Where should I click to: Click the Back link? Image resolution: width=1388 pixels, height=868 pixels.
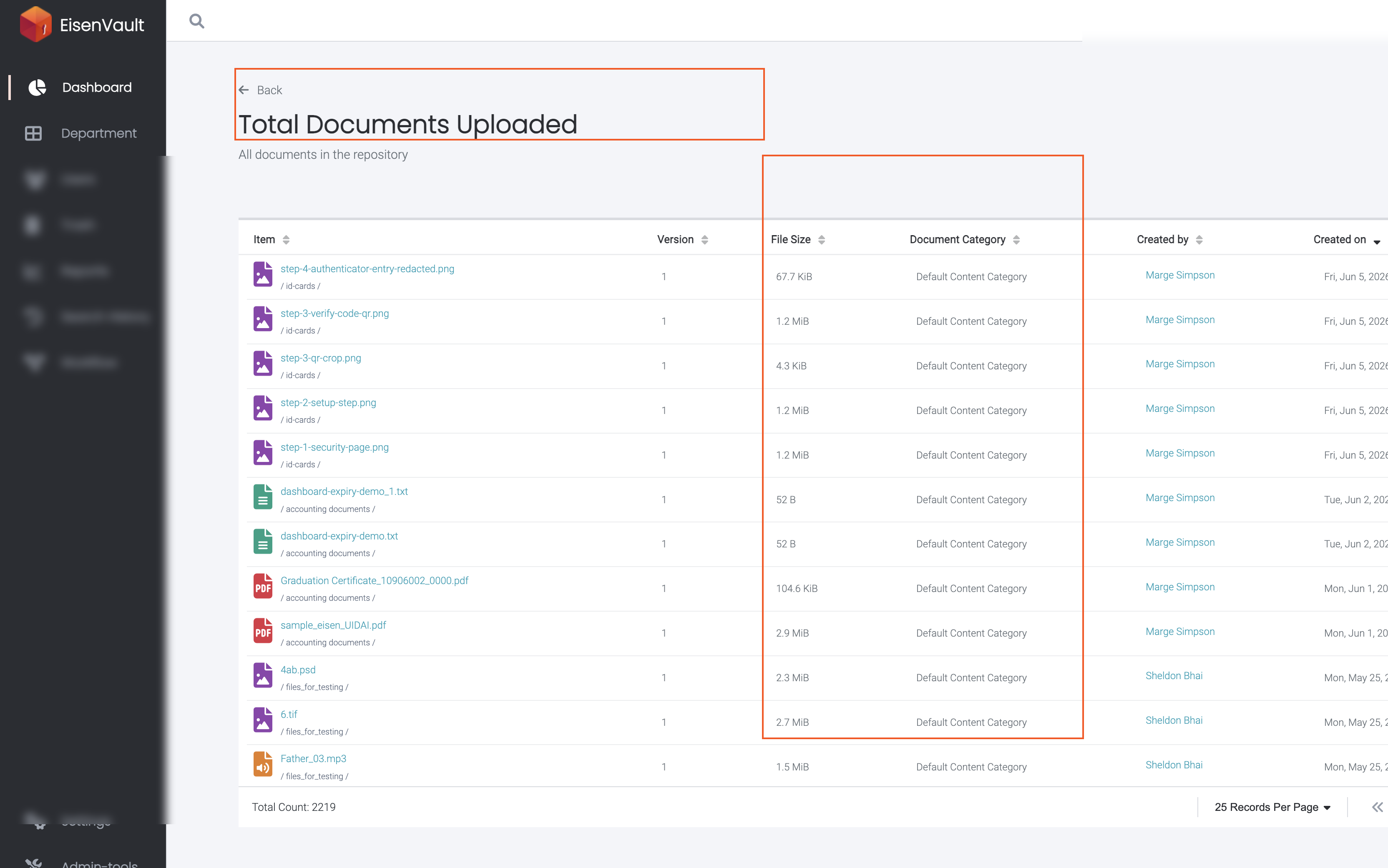[269, 90]
